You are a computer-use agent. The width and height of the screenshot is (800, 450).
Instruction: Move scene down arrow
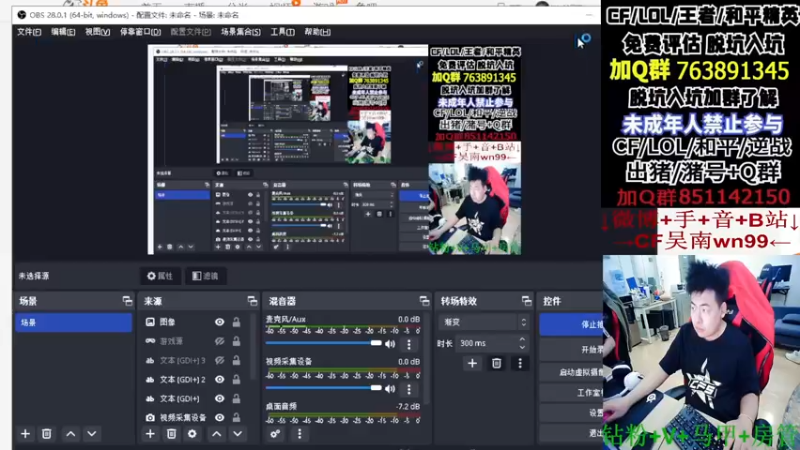click(x=92, y=434)
